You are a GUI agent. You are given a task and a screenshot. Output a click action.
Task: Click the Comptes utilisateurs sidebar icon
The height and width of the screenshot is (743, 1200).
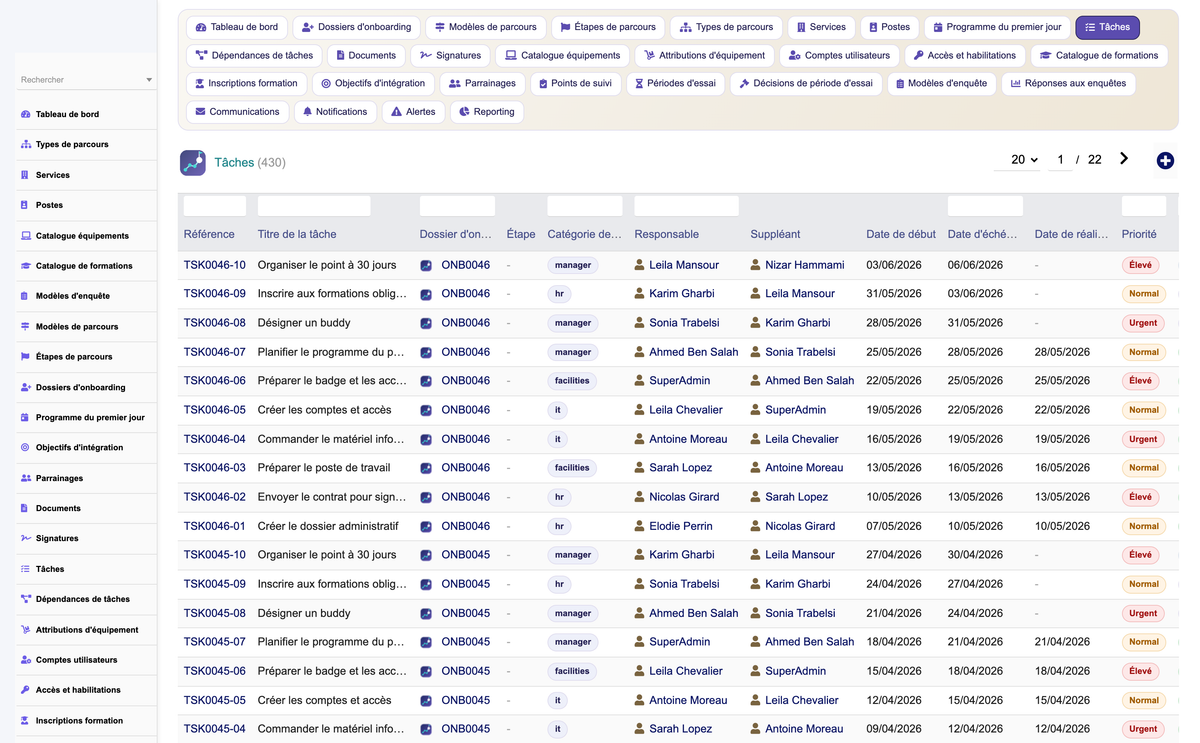[25, 660]
